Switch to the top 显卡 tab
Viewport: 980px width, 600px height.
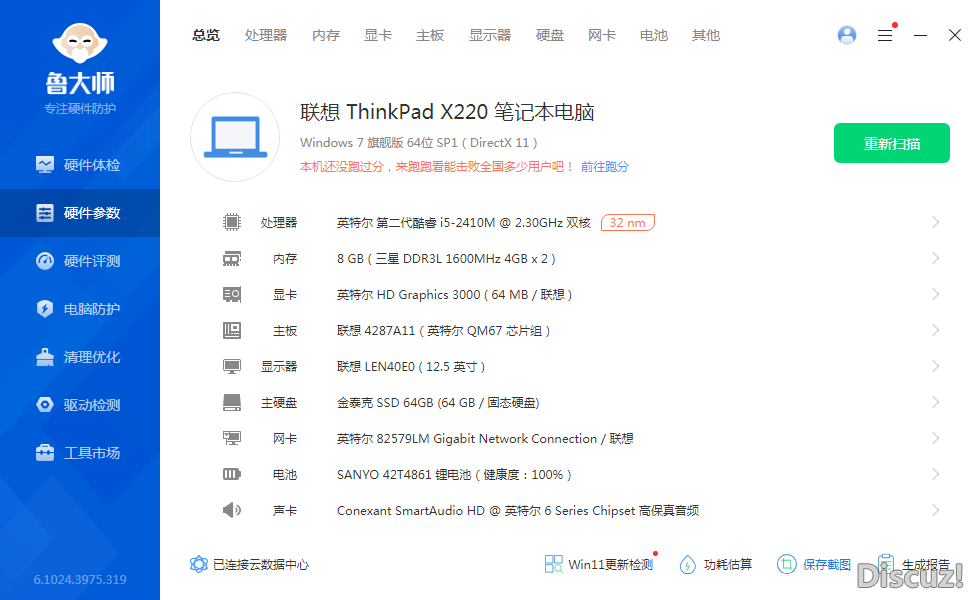(x=378, y=35)
